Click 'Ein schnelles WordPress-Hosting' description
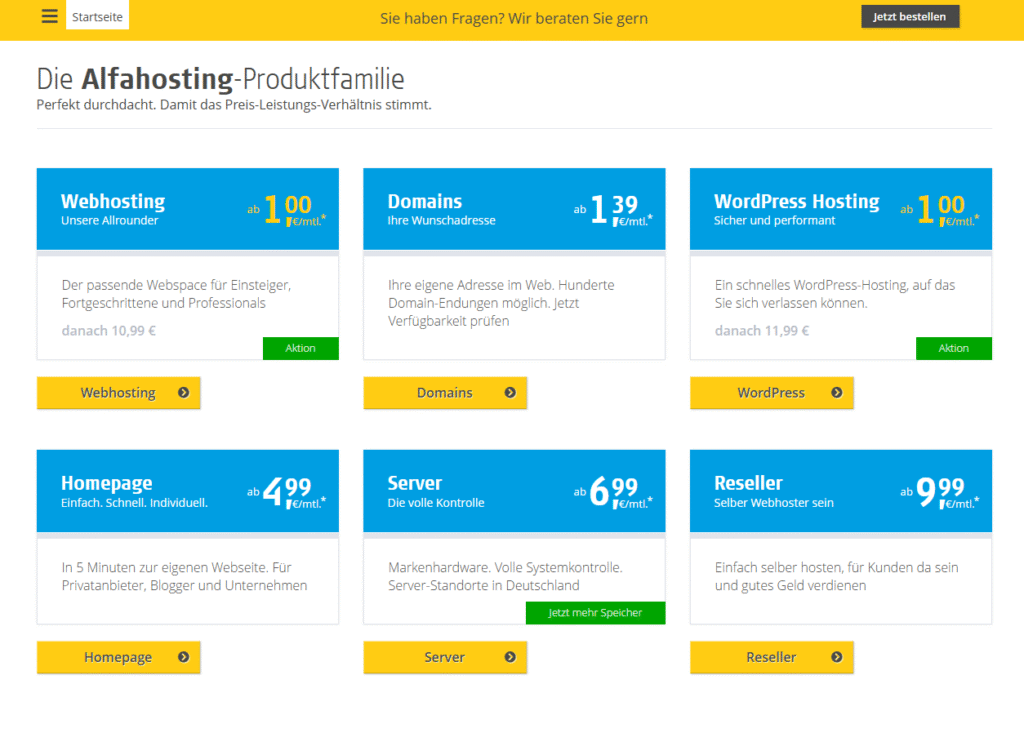 point(835,294)
